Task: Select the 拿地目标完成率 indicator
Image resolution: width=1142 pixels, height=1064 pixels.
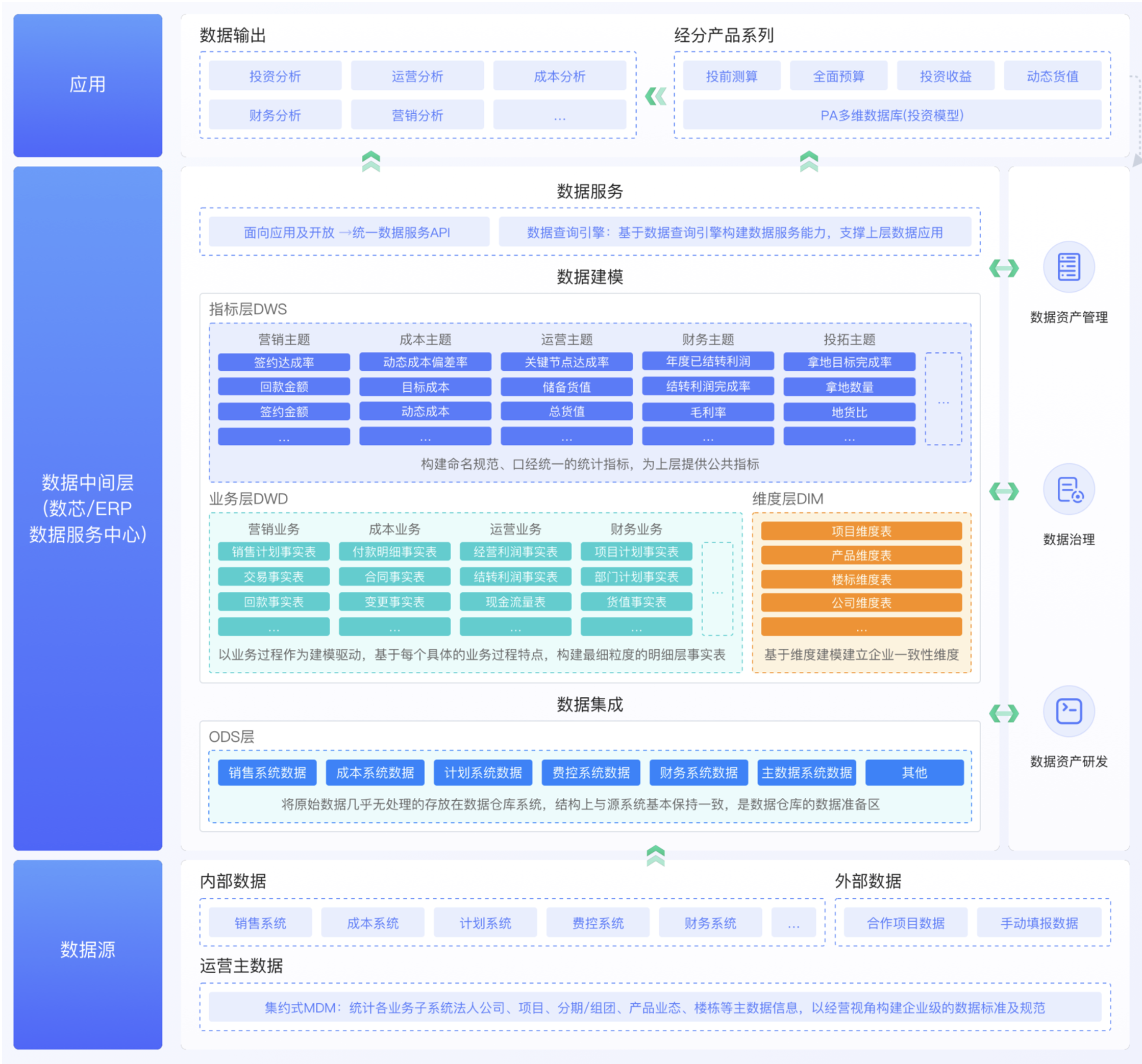Action: pos(850,362)
